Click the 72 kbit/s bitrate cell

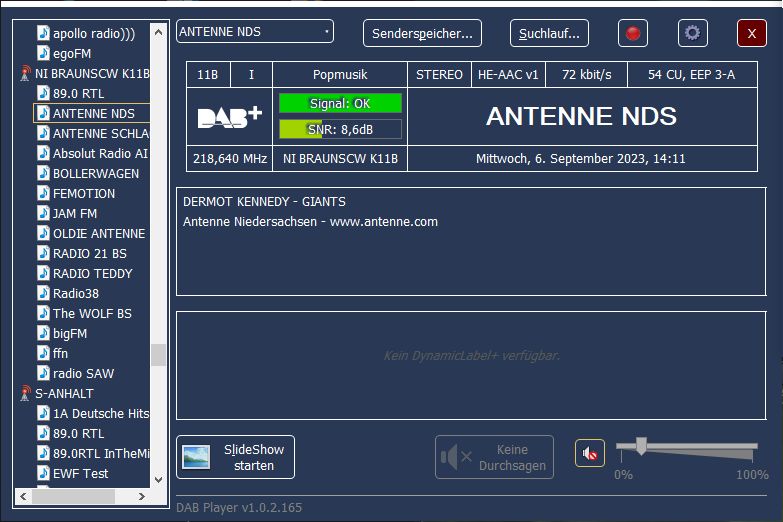click(x=587, y=75)
